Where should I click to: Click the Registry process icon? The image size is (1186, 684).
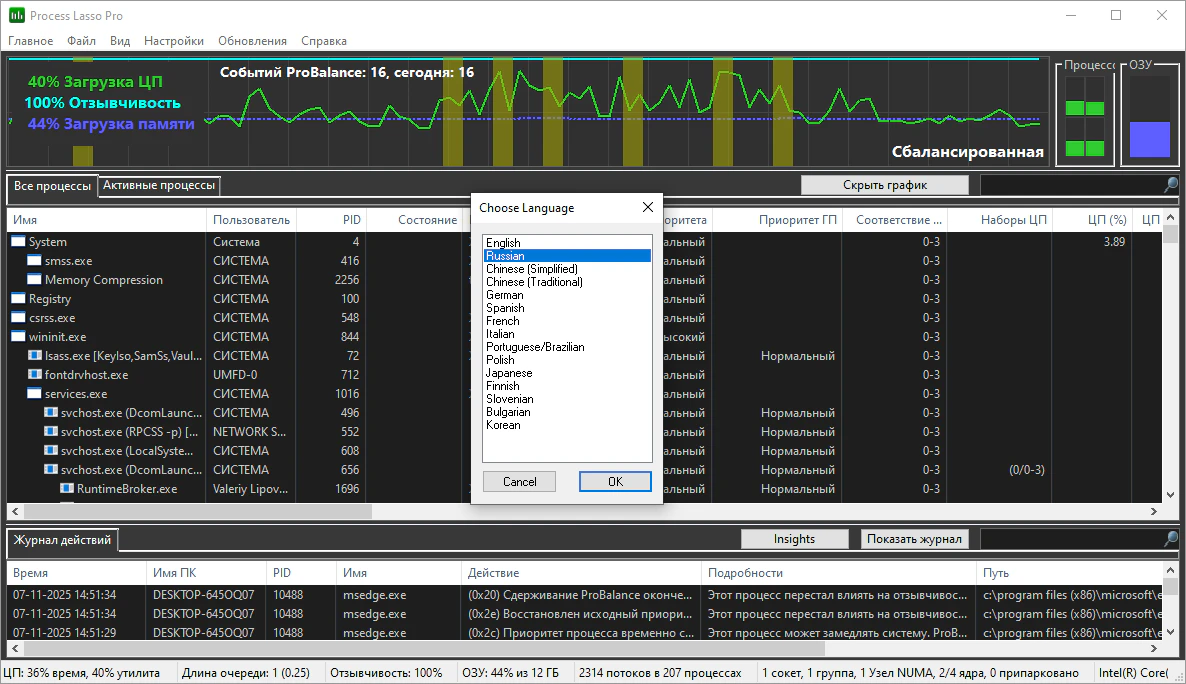(x=19, y=299)
